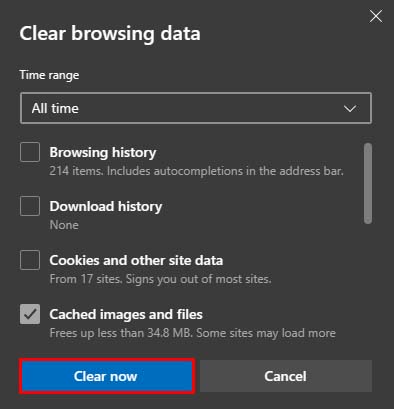This screenshot has width=394, height=409.
Task: Click the From 17 sites description
Action: coord(160,279)
